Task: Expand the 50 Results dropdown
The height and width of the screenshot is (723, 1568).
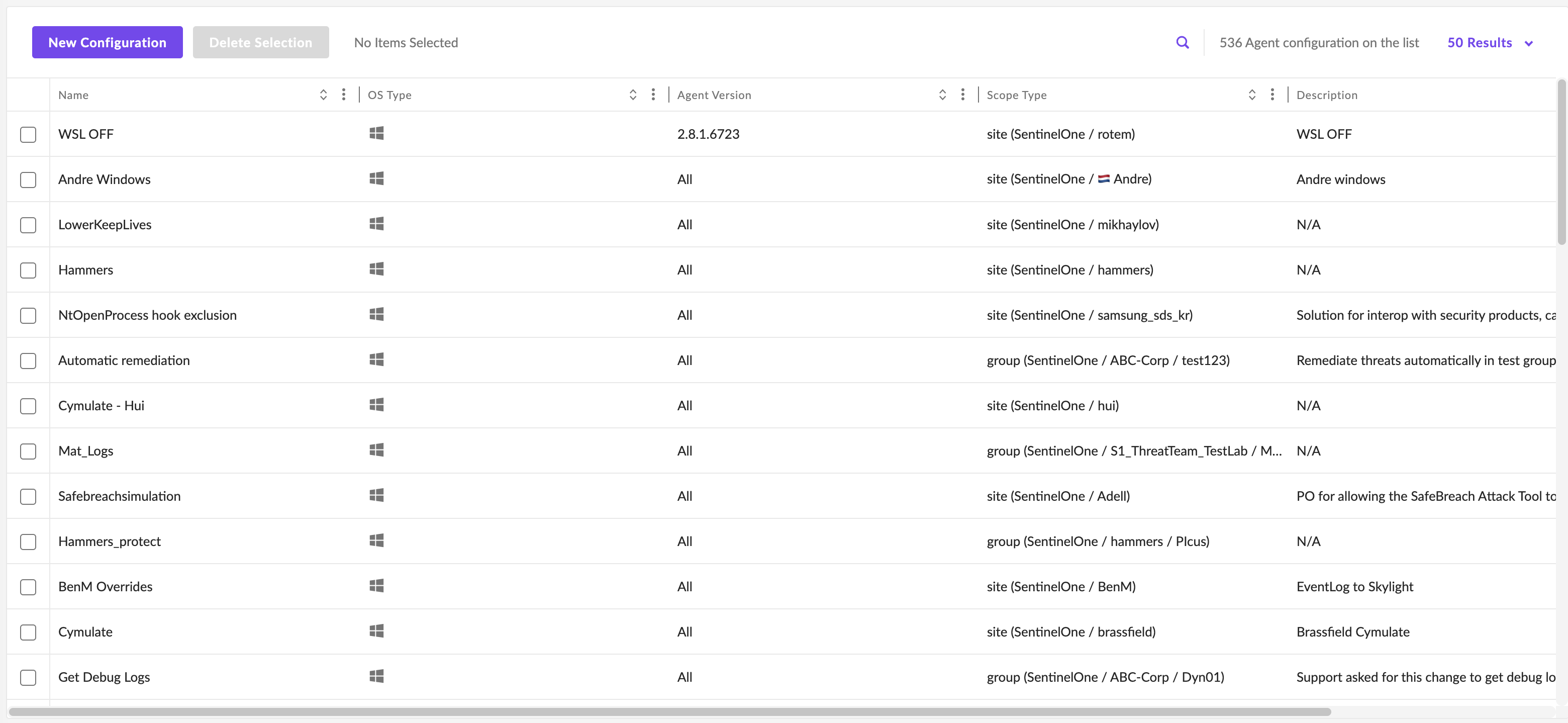Action: [x=1490, y=43]
